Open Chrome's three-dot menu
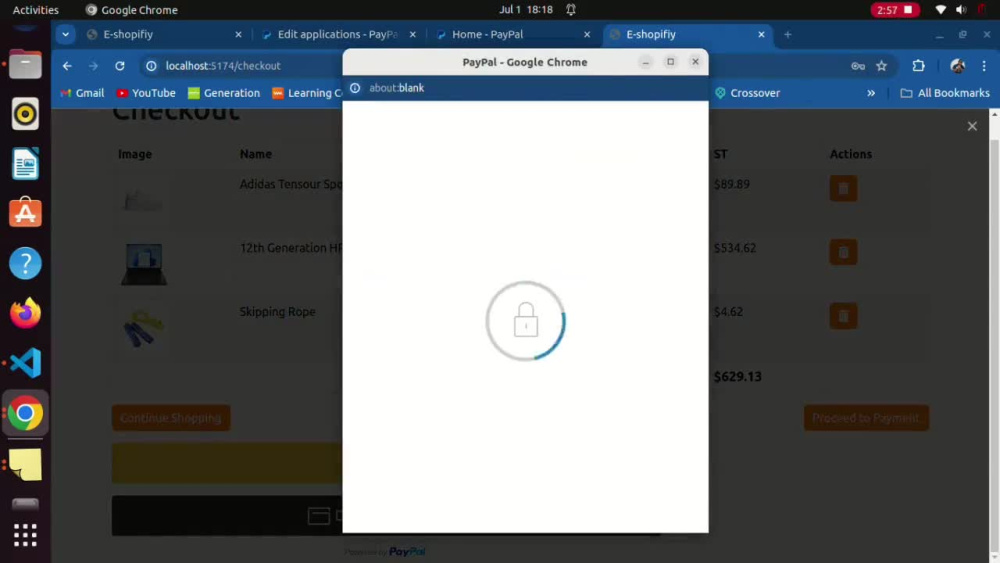Screen dimensions: 1000x563 (984, 66)
